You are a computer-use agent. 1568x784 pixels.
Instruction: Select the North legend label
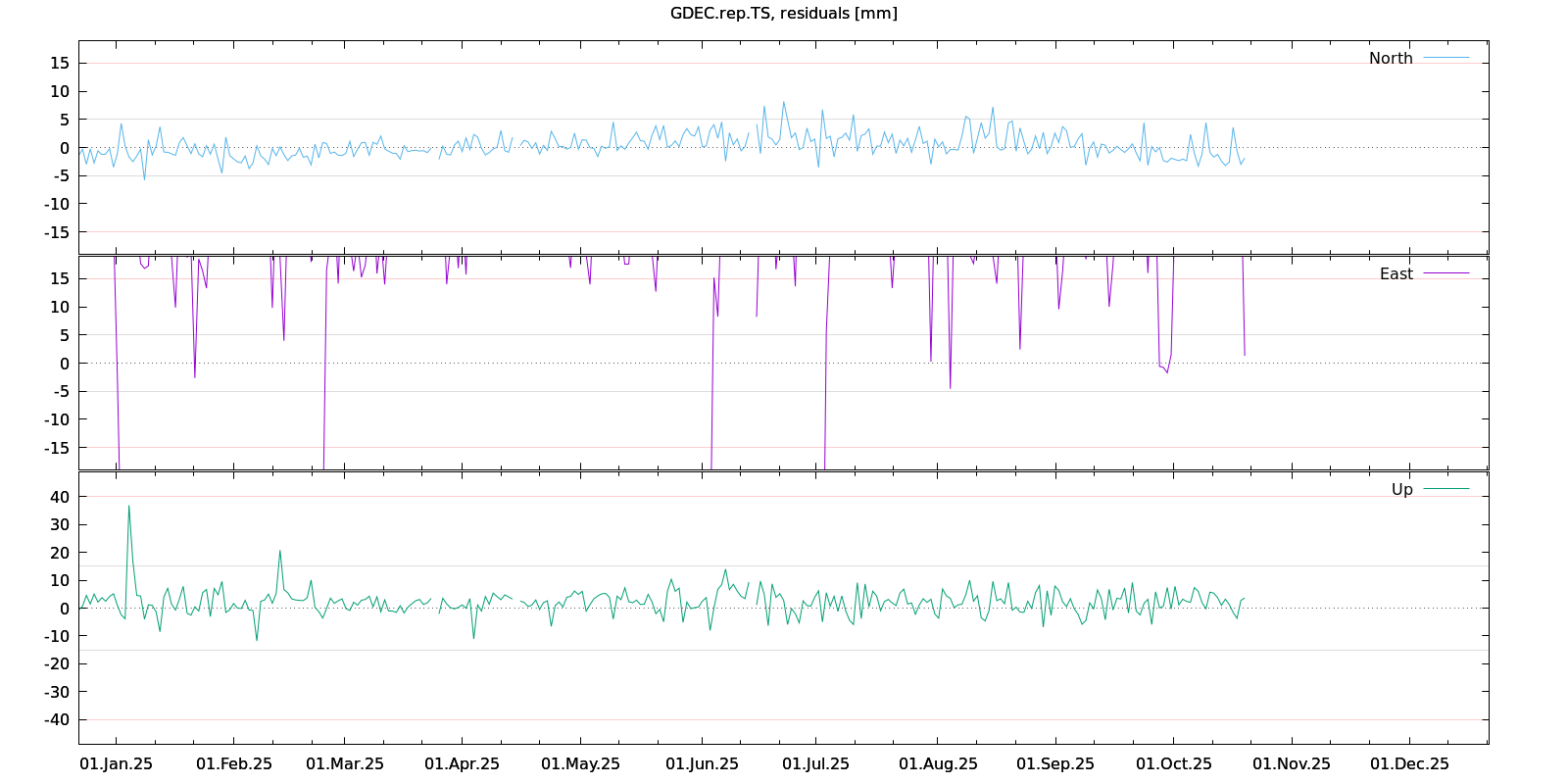coord(1391,58)
